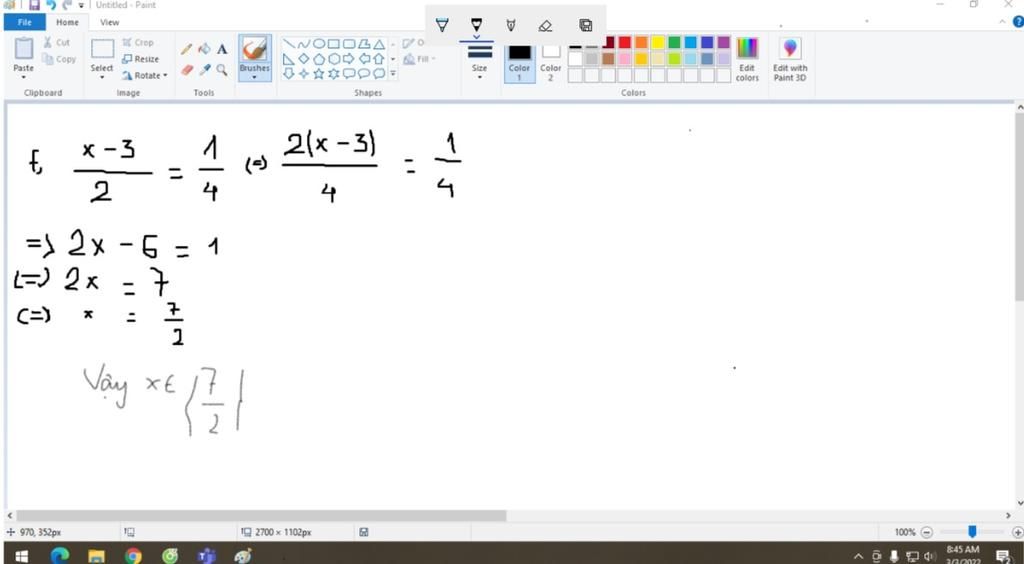Select the Fill with color bucket

point(204,49)
